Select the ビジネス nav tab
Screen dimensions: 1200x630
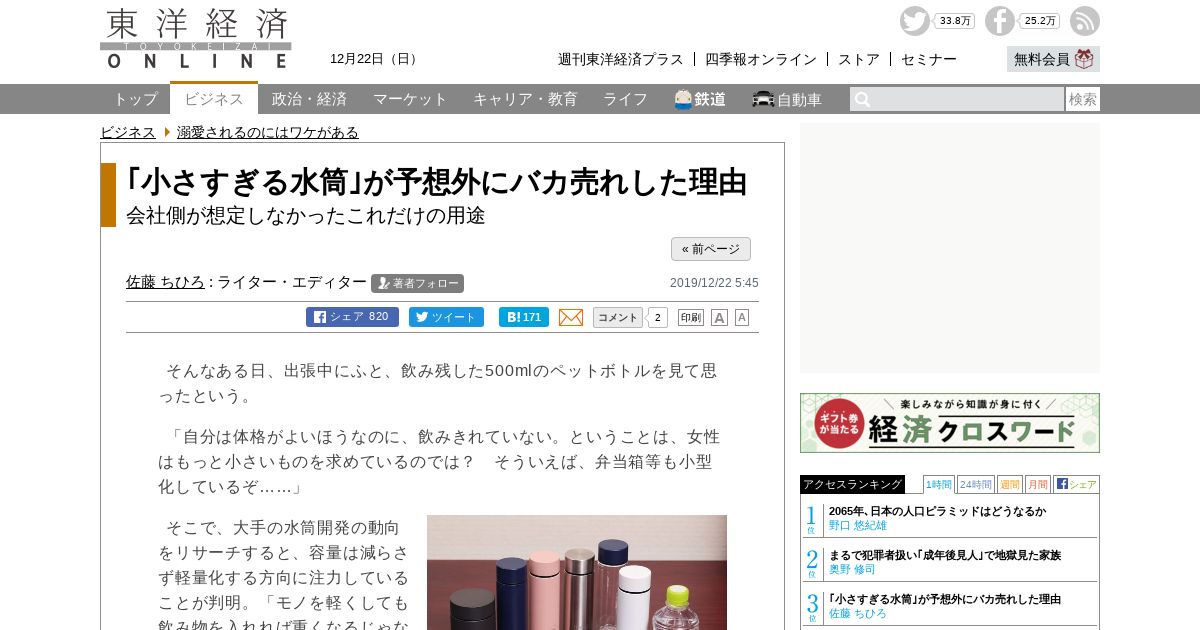pyautogui.click(x=214, y=98)
